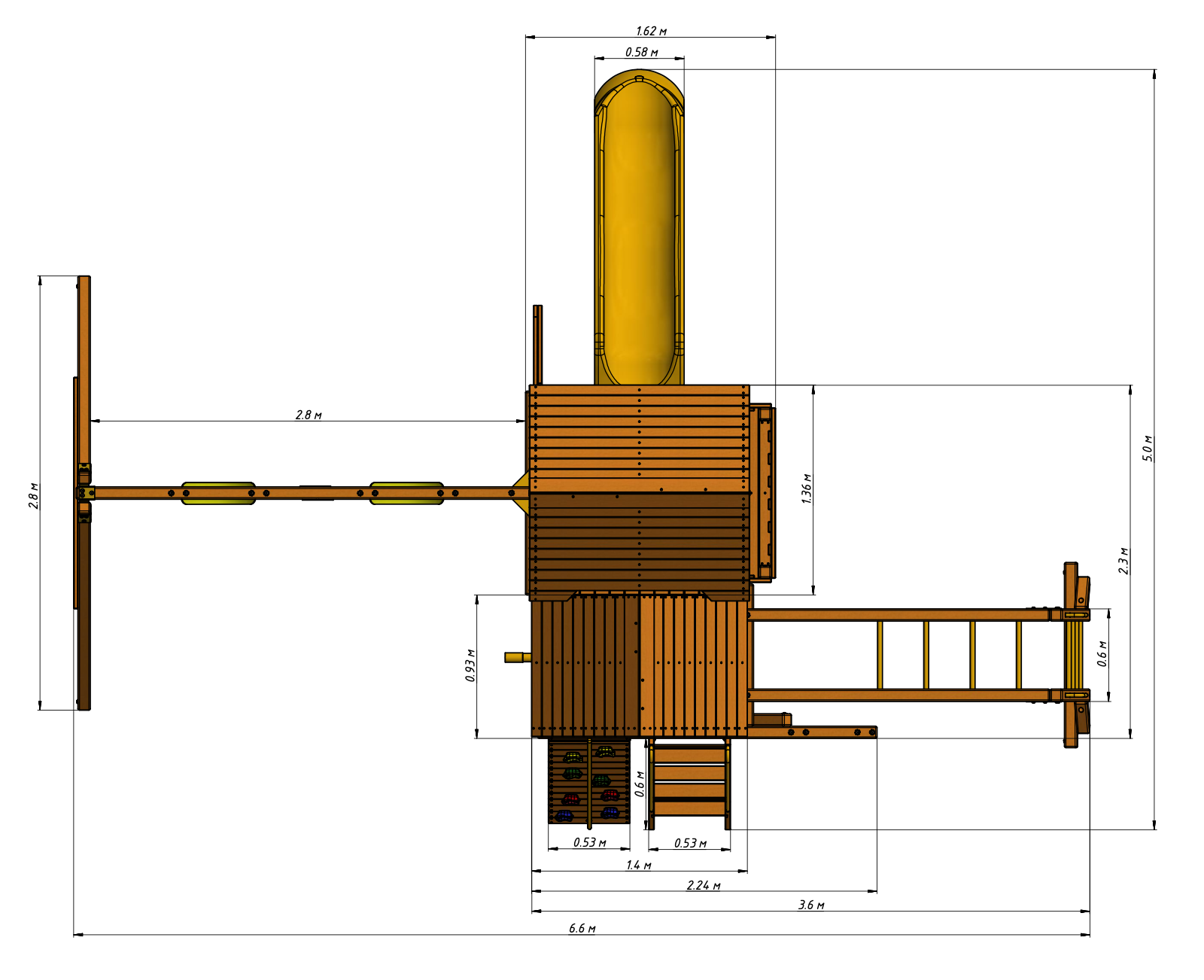Click the 0.6 м label beside monkey bars
This screenshot has height=980, width=1204.
(1102, 654)
